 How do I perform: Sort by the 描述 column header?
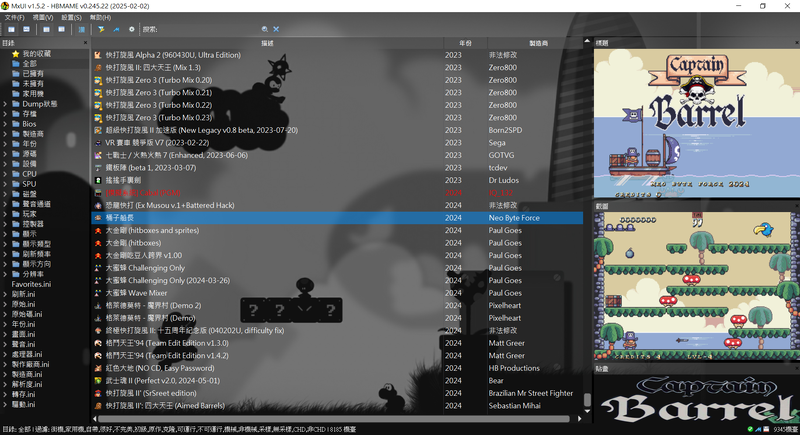pyautogui.click(x=267, y=43)
